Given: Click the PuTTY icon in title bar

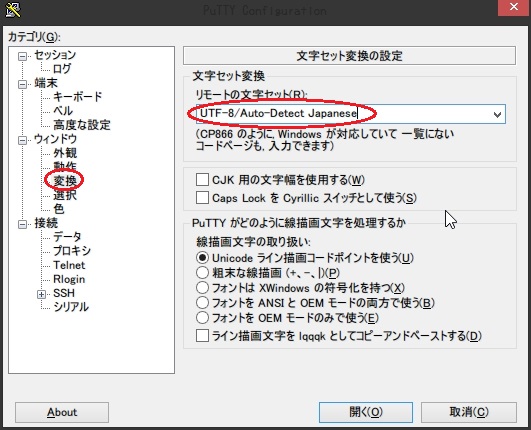Looking at the screenshot, I should 13,10.
